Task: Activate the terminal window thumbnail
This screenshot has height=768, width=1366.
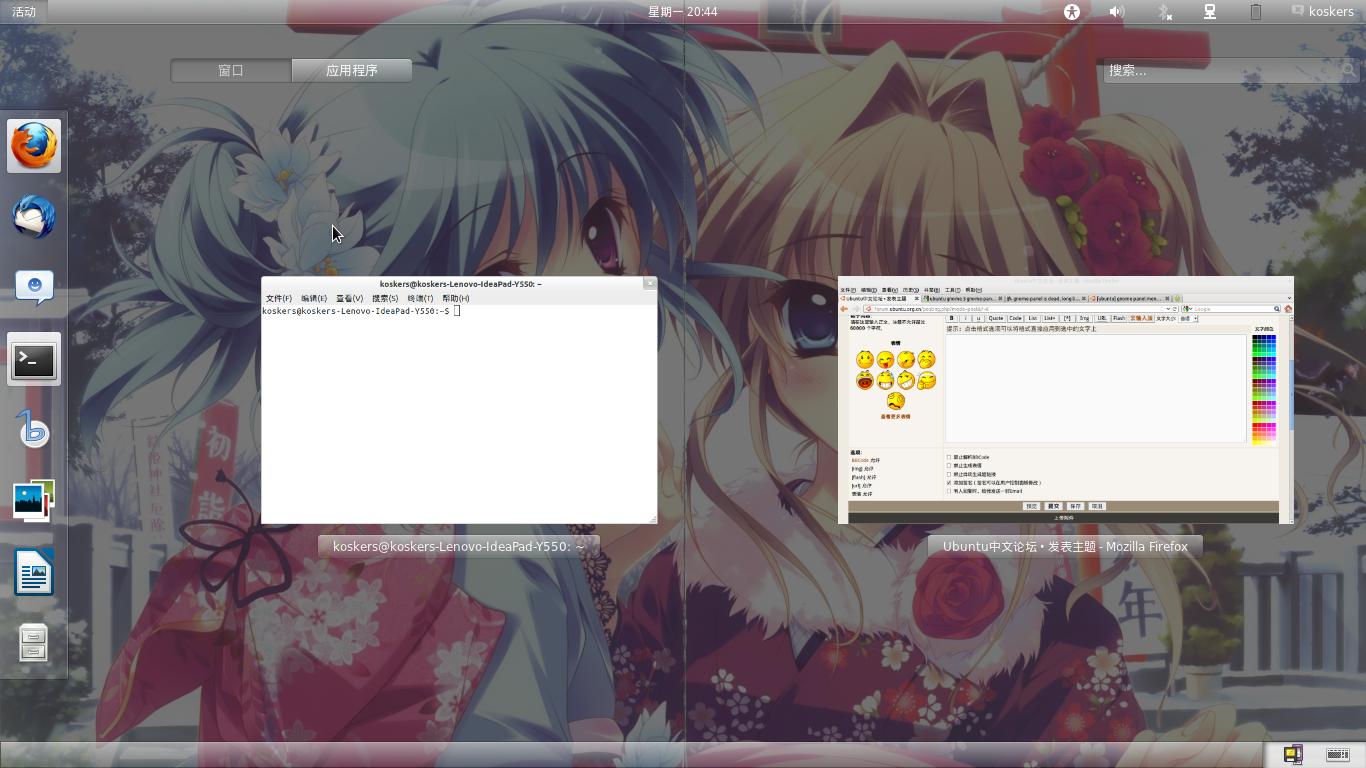Action: (x=459, y=400)
